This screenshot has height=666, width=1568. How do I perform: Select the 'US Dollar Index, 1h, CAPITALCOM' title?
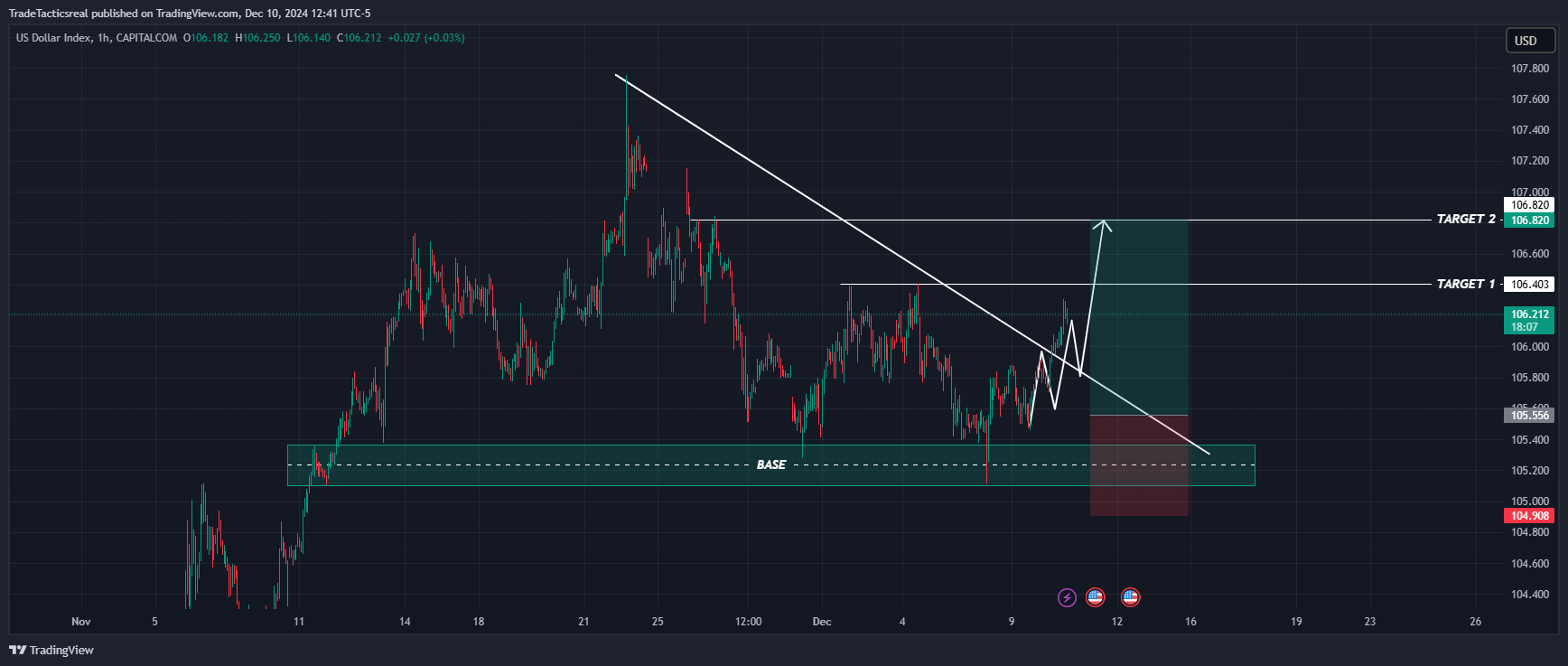[x=97, y=38]
